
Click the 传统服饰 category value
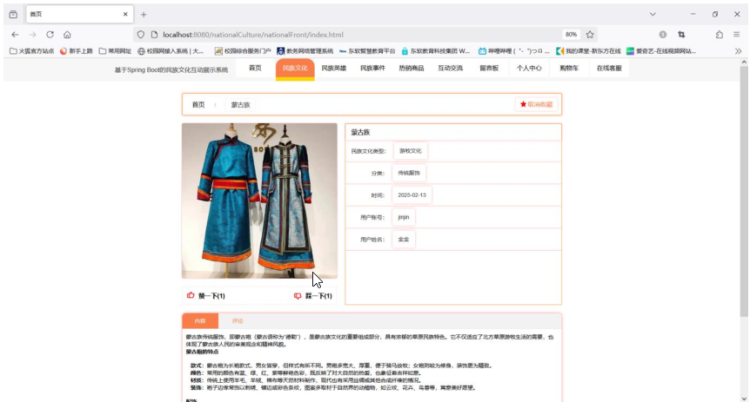pos(409,173)
